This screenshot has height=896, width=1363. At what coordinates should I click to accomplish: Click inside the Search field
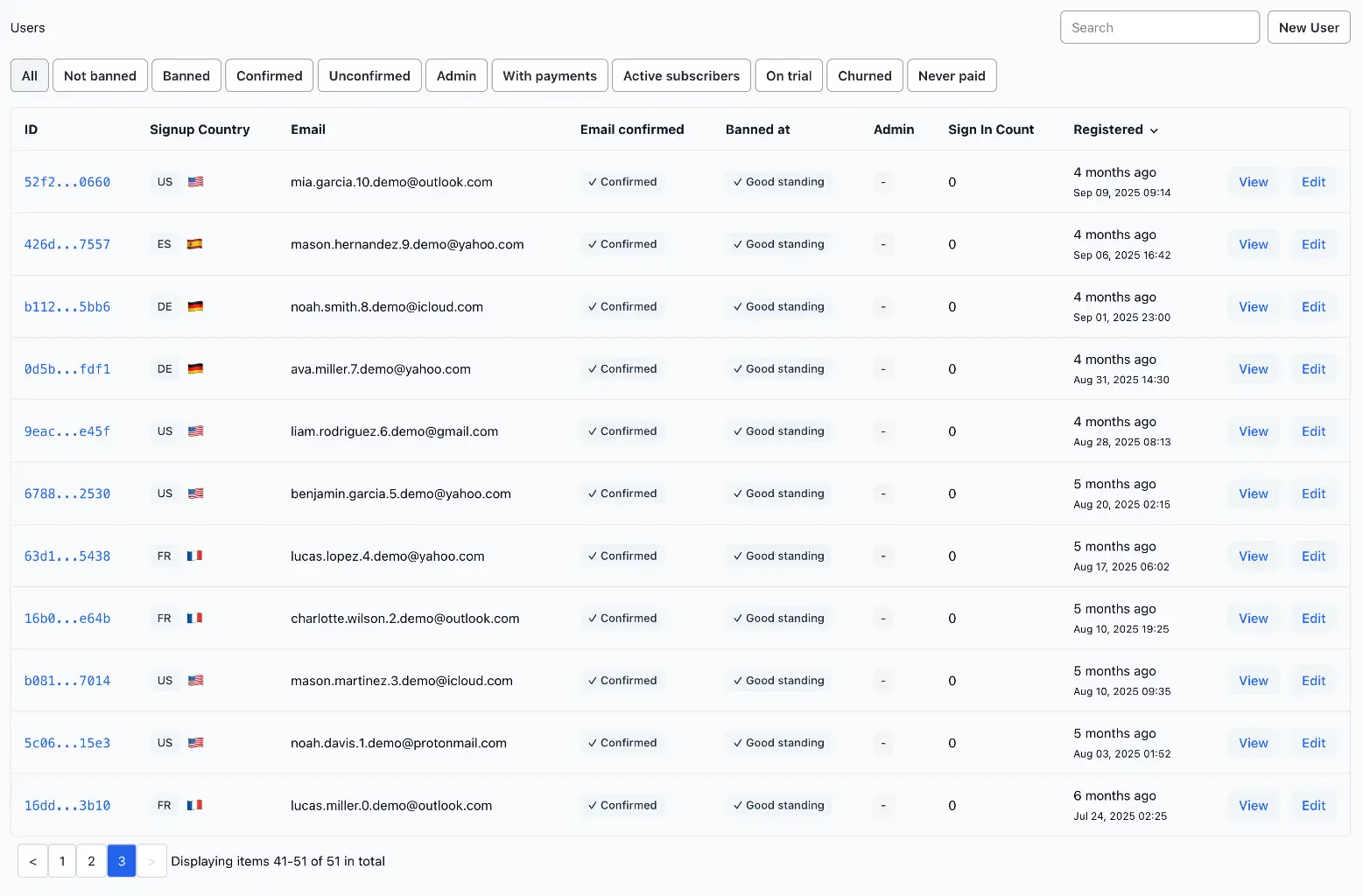pos(1159,27)
